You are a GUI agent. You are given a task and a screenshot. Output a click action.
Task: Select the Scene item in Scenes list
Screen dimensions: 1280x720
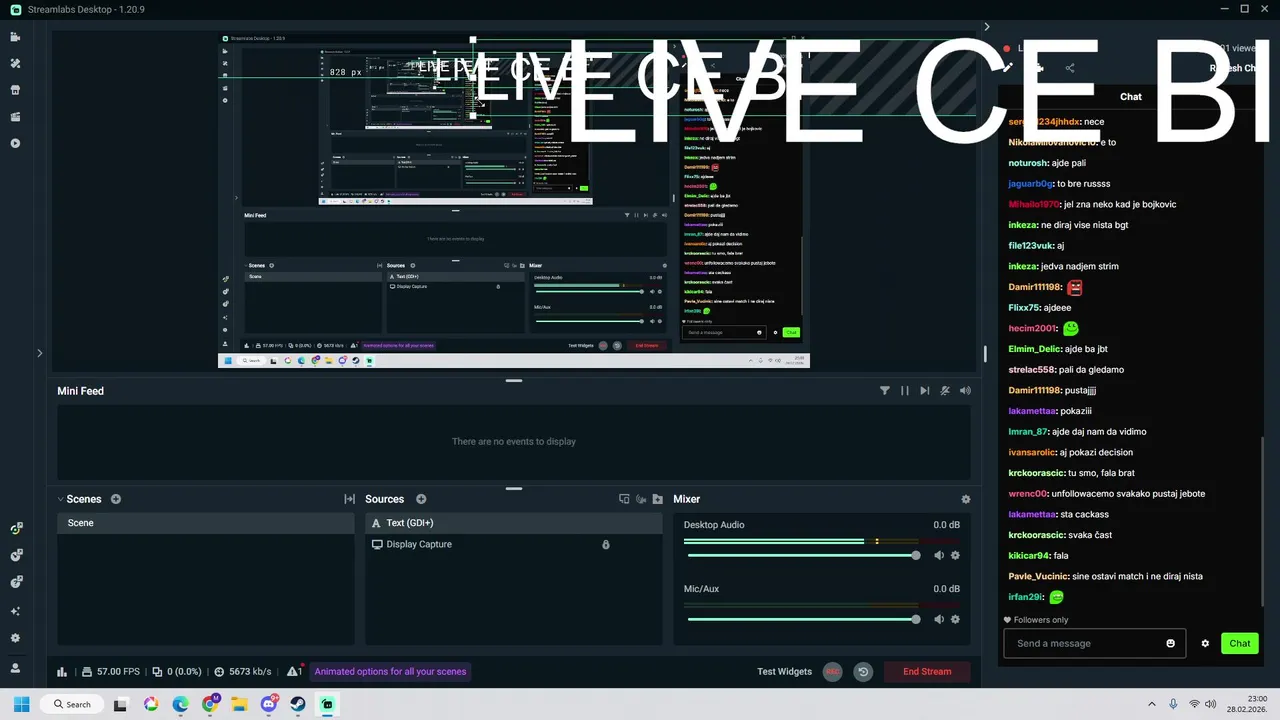point(206,523)
